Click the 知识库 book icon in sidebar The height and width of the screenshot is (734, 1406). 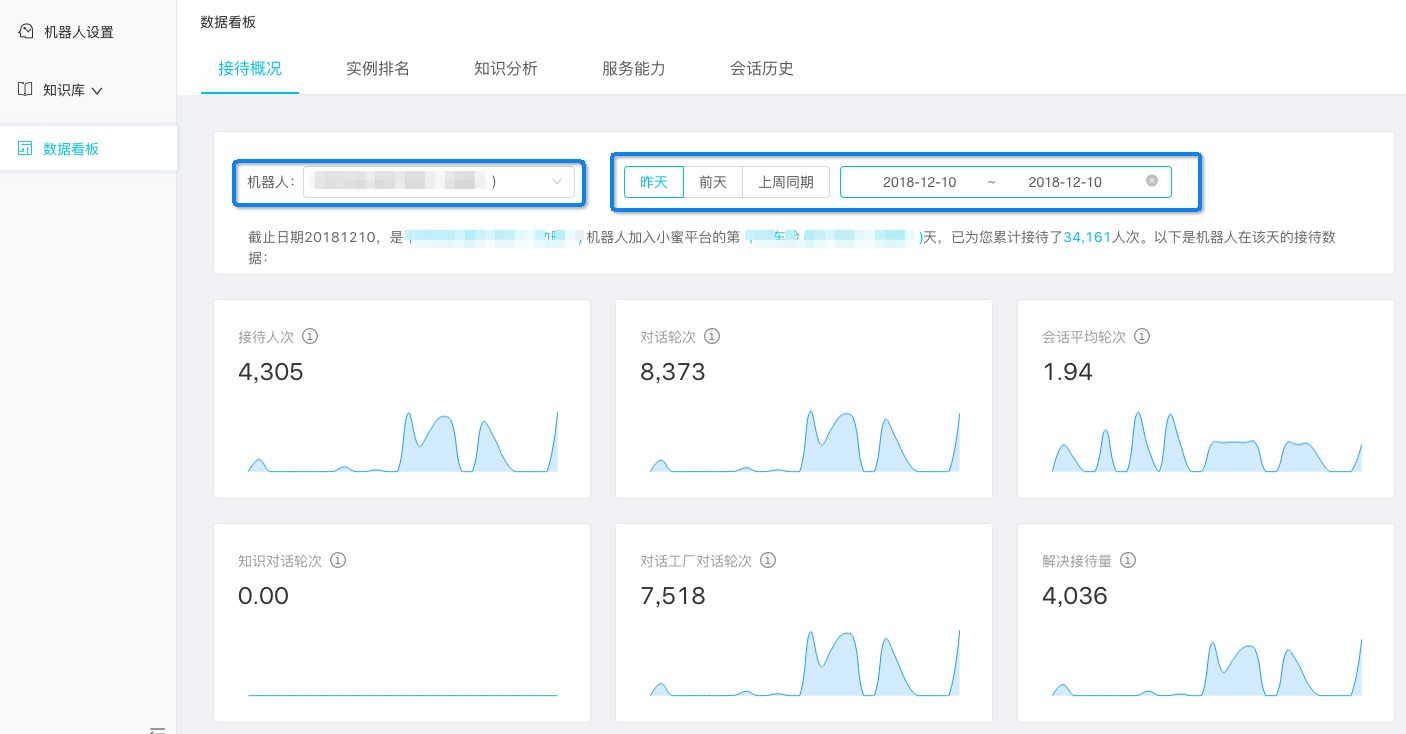point(26,89)
